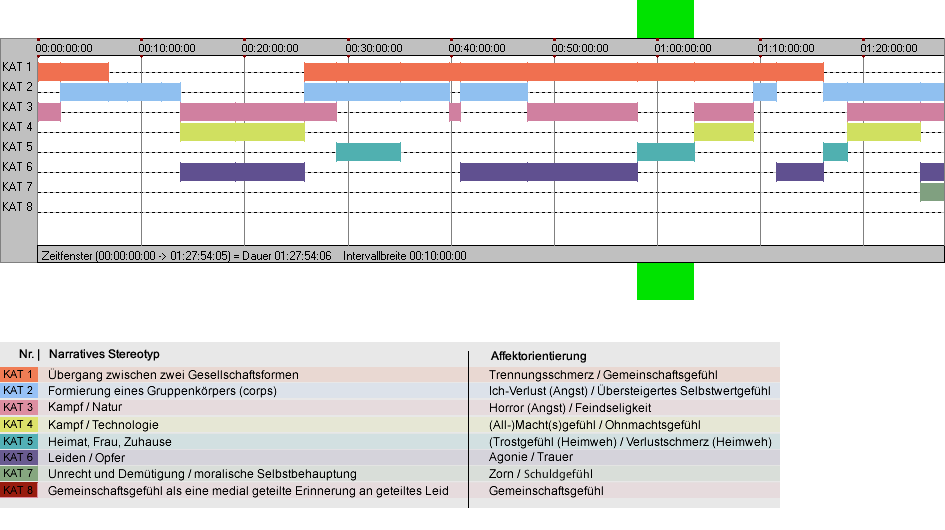Click the 00:00:00:00 time ruler label
Viewport: 945px width, 530px height.
(x=64, y=48)
